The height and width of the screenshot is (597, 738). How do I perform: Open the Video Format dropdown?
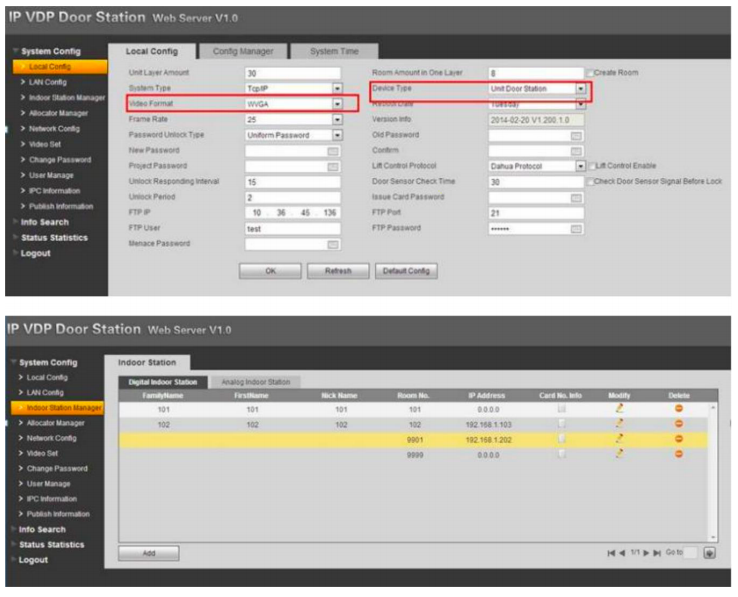337,104
